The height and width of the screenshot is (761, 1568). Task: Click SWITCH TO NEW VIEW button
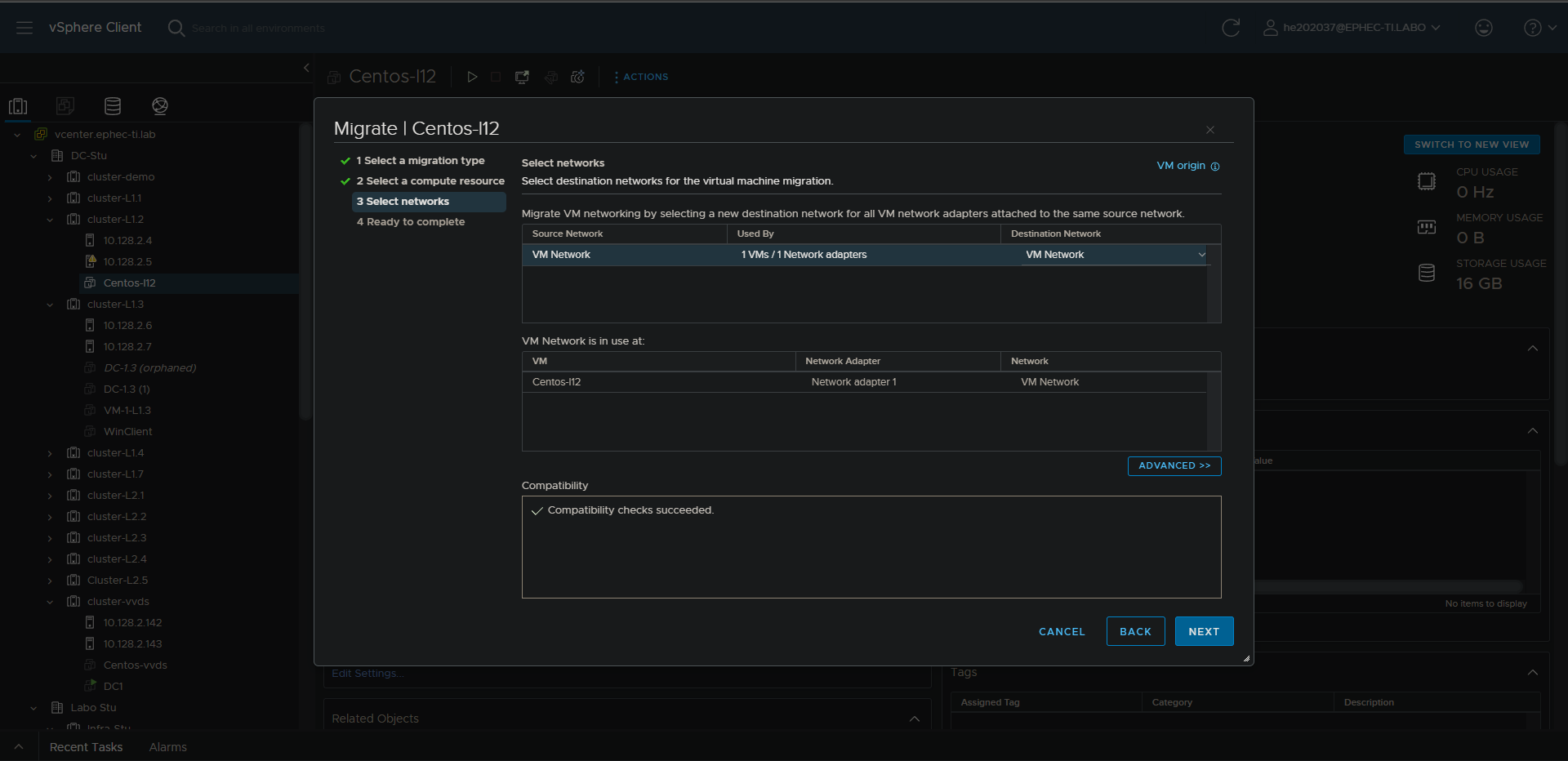1472,145
